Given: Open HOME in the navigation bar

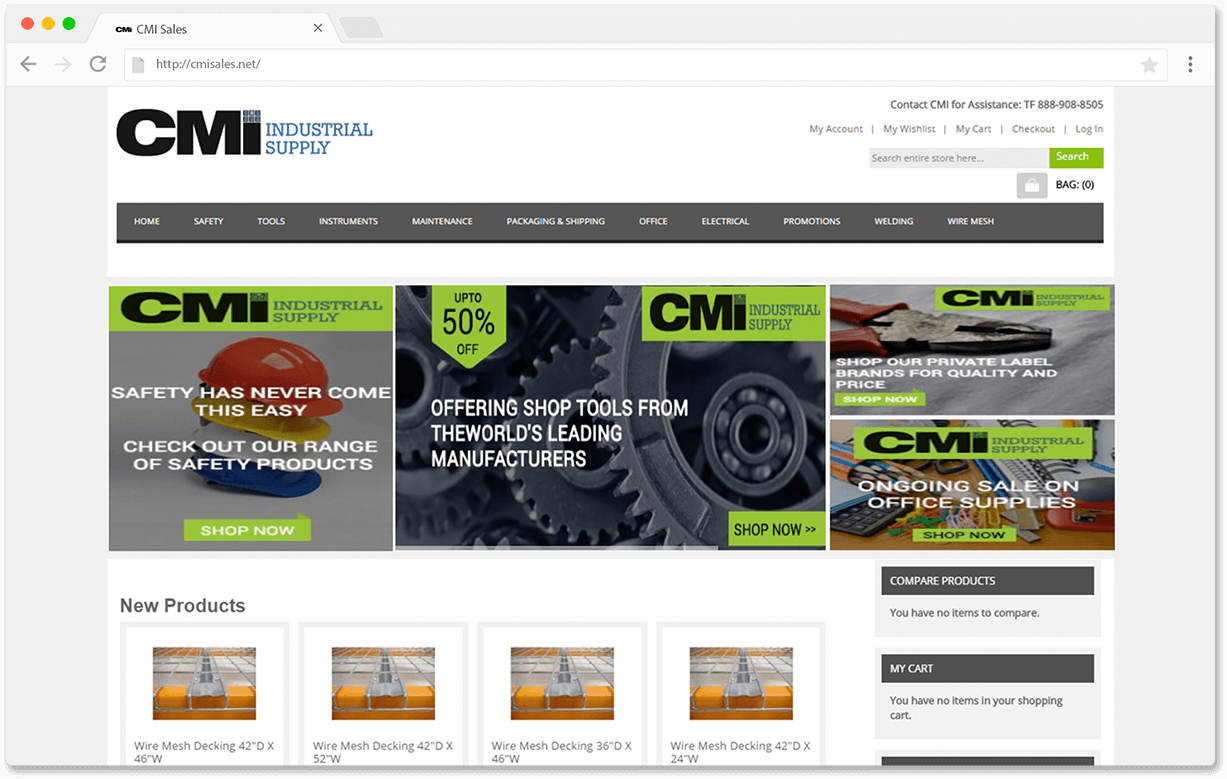Looking at the screenshot, I should click(147, 221).
